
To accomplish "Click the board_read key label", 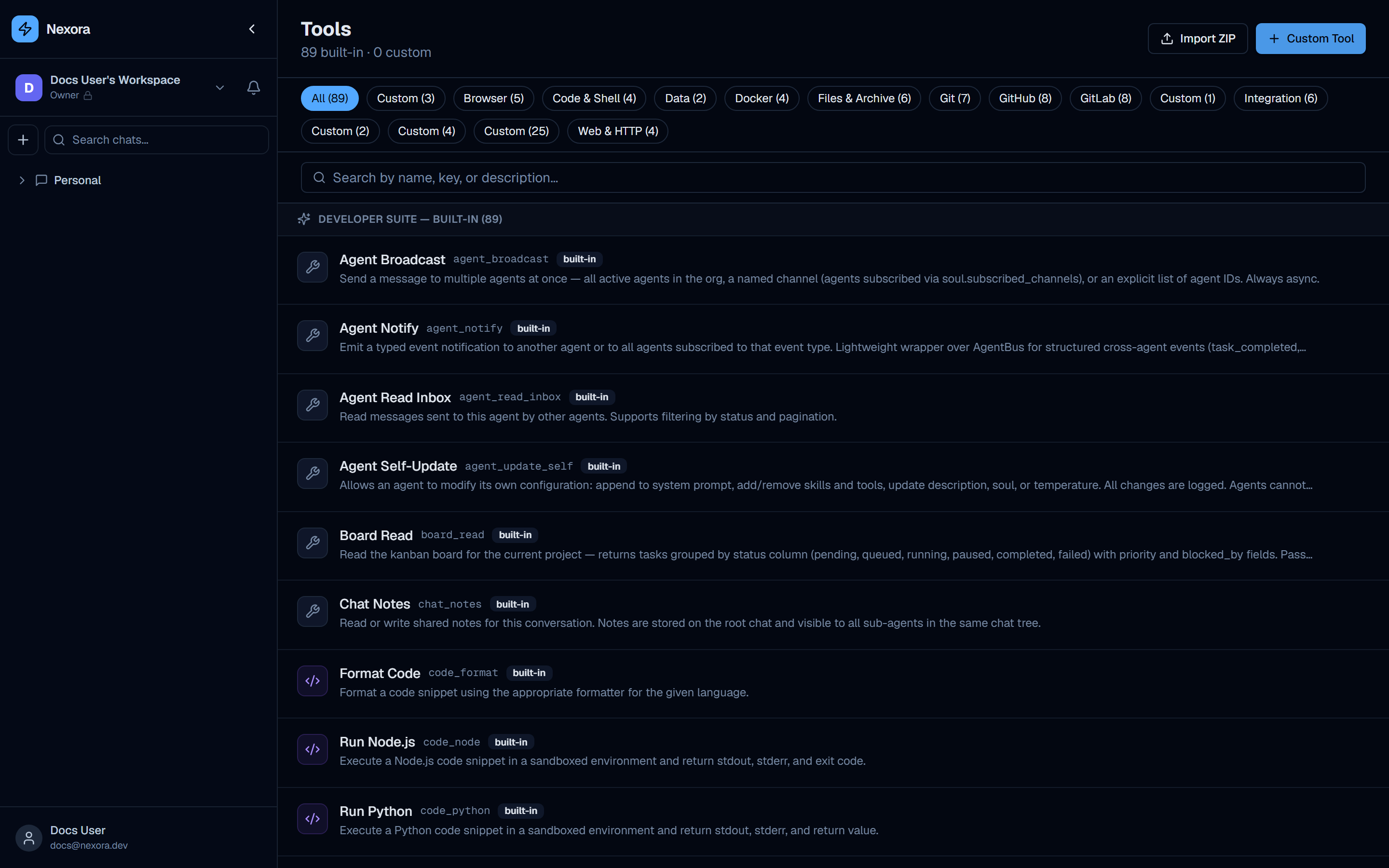I will [x=452, y=534].
